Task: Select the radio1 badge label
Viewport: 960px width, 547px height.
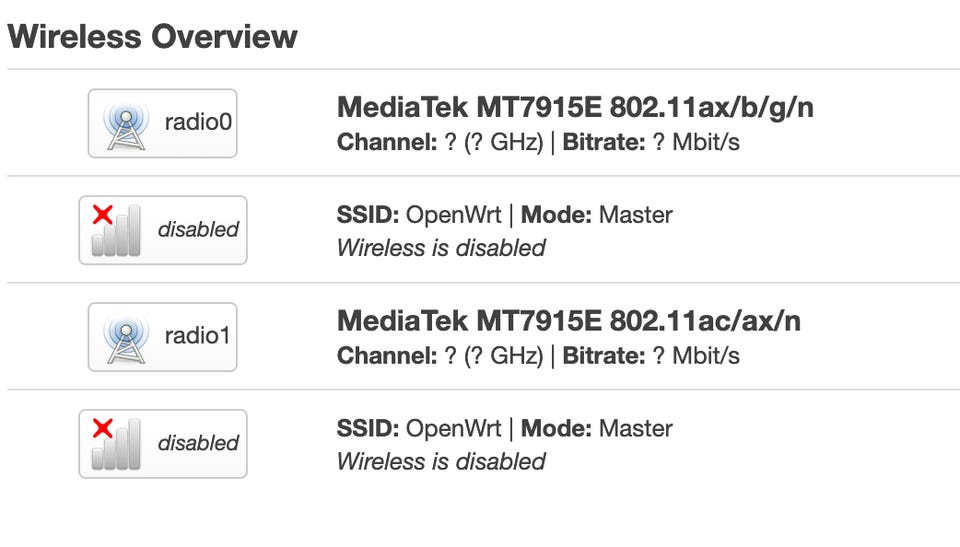Action: [x=197, y=336]
